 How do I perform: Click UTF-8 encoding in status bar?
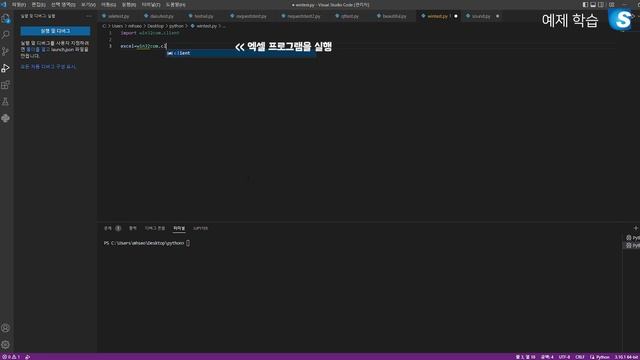564,357
